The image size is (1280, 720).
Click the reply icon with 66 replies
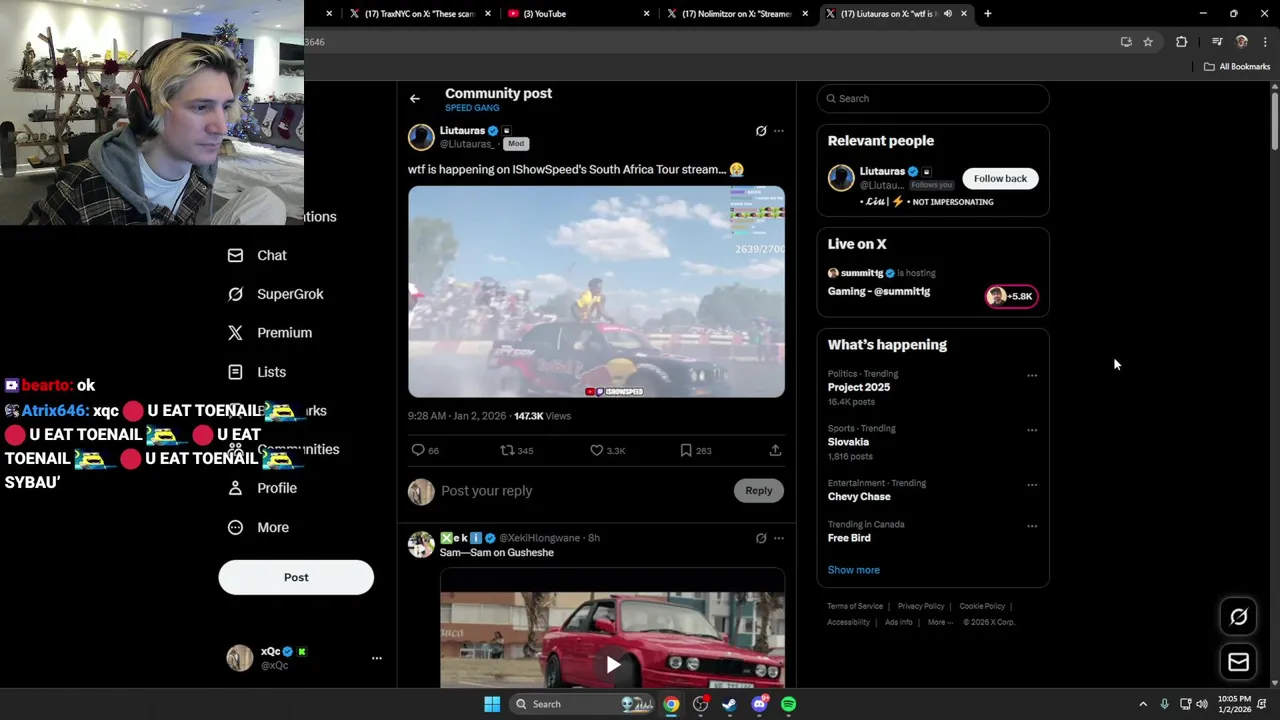pyautogui.click(x=418, y=450)
